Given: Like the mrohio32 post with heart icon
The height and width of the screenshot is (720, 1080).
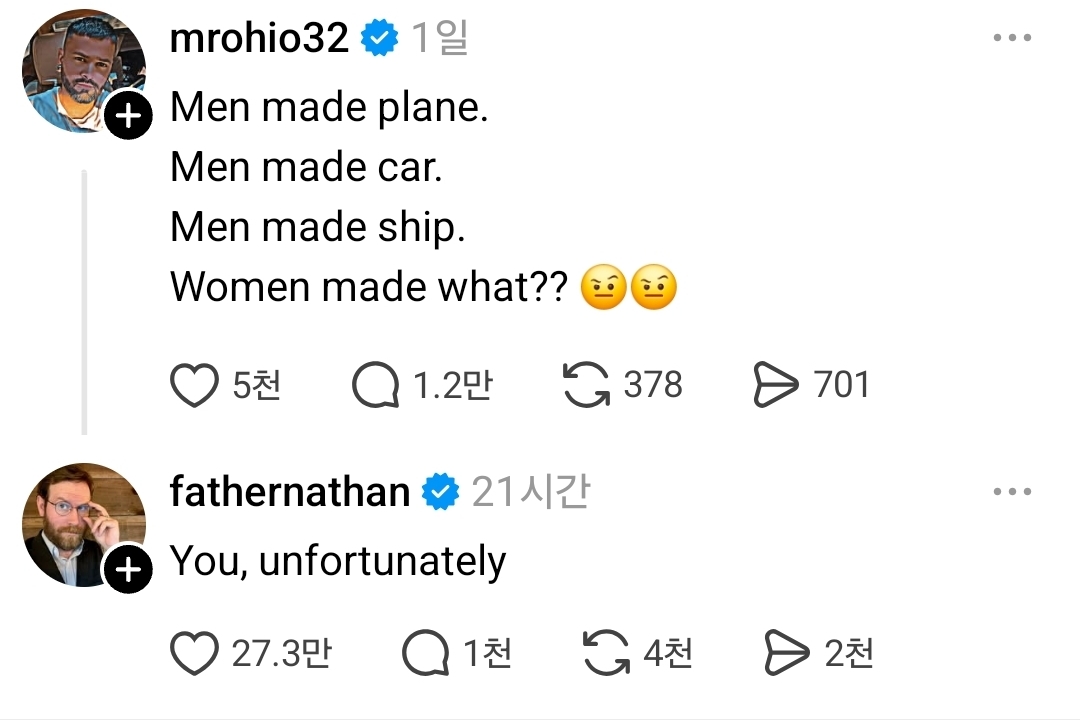Looking at the screenshot, I should pos(195,386).
